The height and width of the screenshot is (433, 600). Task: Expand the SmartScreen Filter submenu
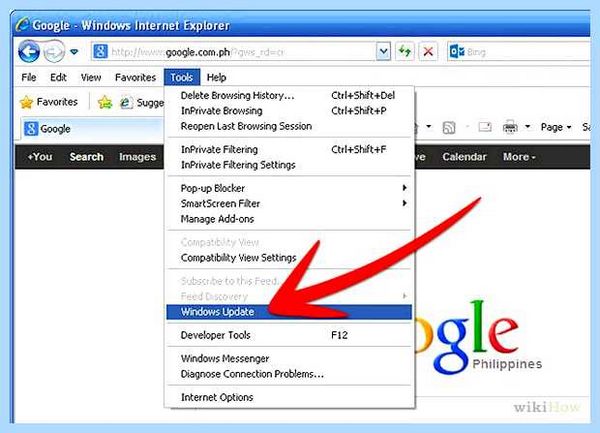click(289, 203)
